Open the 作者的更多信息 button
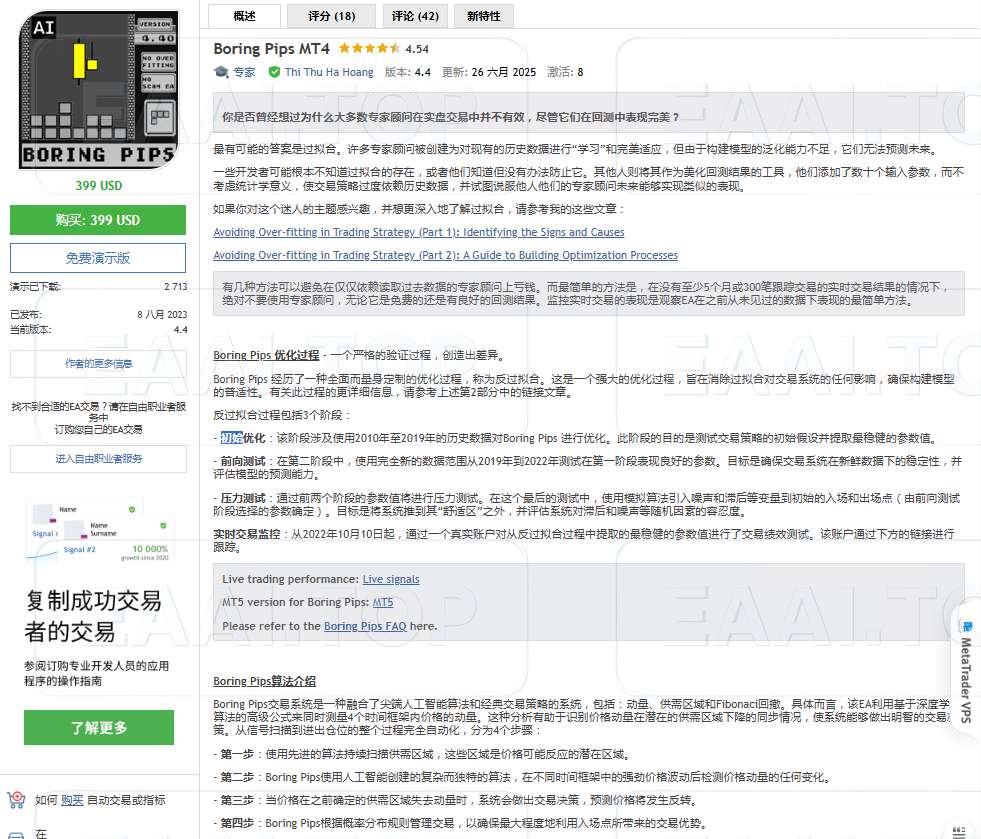 coord(97,363)
